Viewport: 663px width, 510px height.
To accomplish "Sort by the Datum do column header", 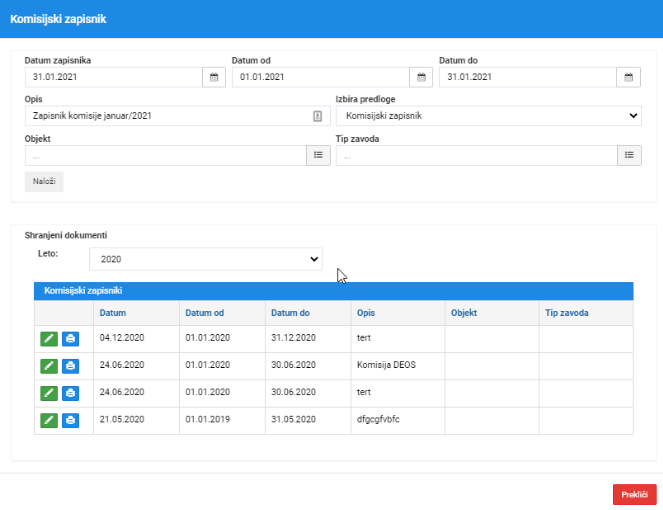I will [290, 313].
